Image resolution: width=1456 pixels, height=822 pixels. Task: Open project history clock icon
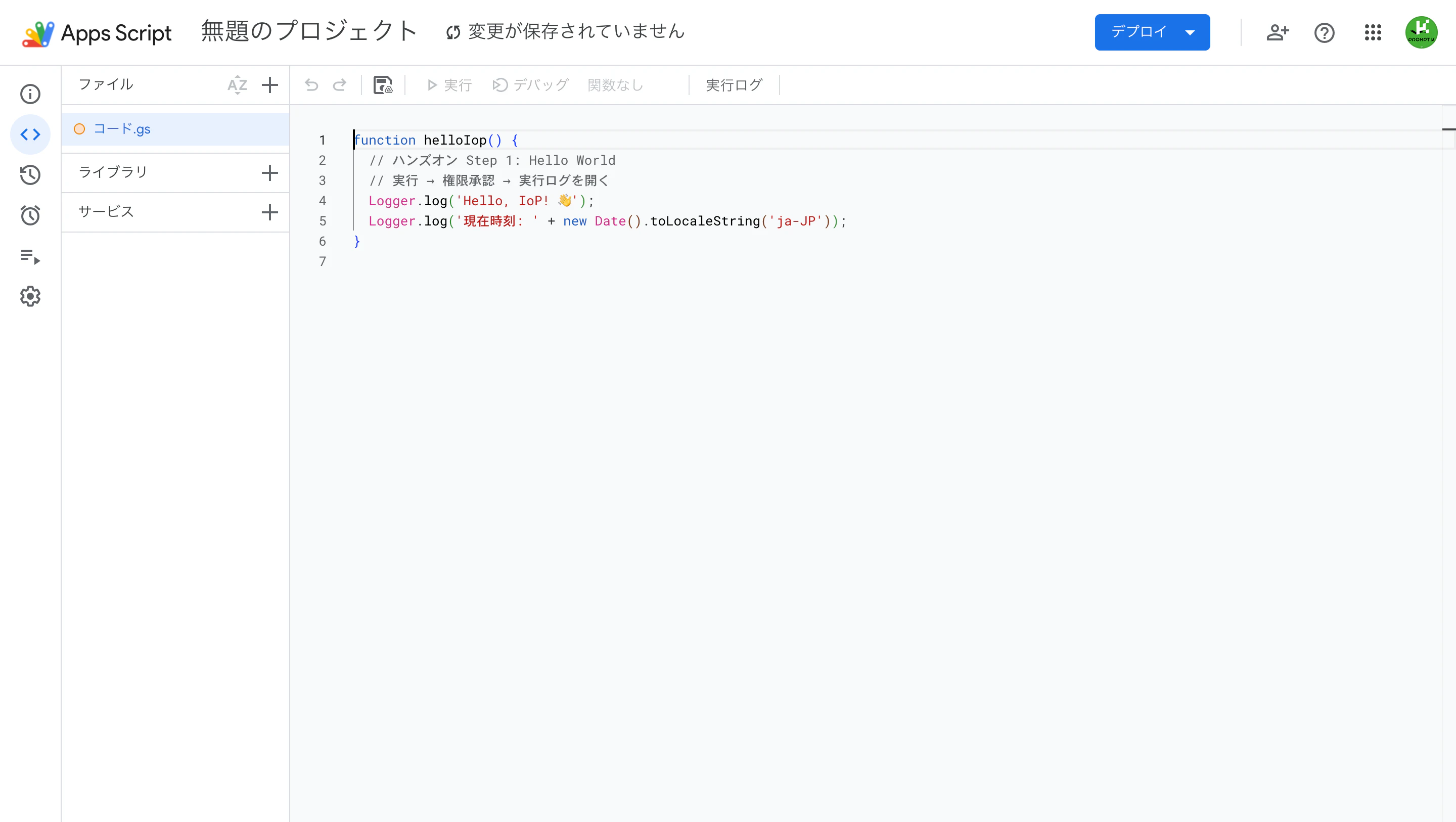(30, 175)
